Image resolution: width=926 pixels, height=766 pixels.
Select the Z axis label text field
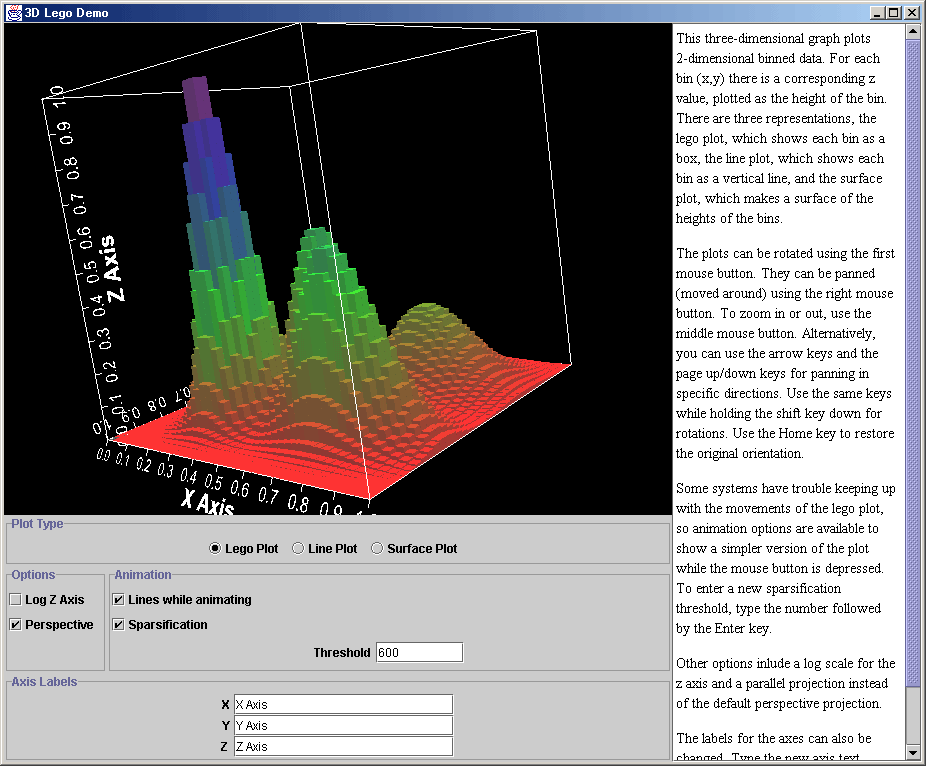tap(343, 747)
